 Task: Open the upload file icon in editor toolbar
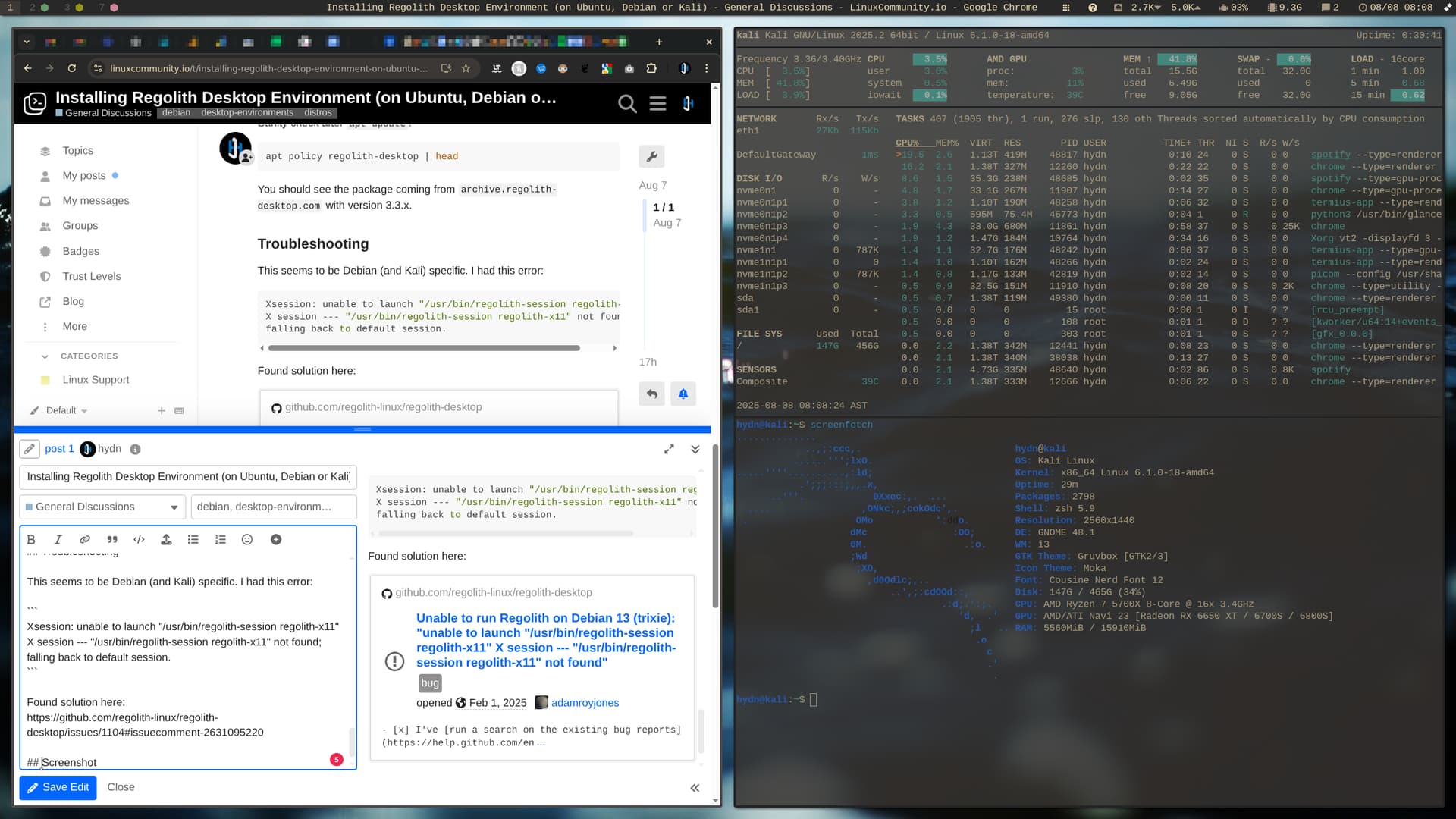pos(166,539)
